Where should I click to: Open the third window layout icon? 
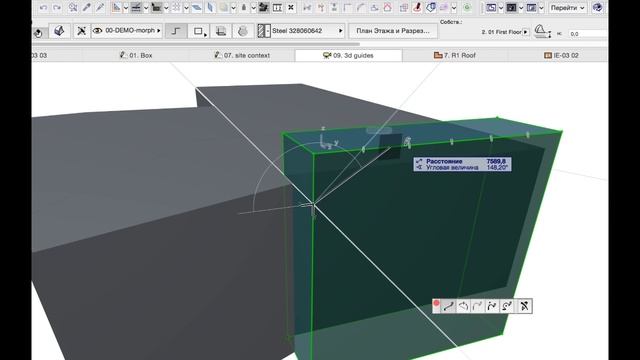click(531, 7)
